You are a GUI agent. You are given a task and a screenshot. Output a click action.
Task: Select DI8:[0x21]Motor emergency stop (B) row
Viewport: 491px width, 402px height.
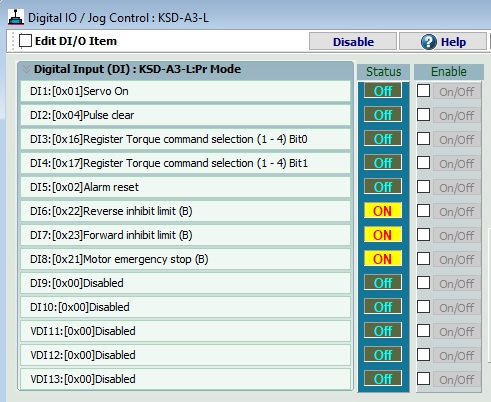185,259
